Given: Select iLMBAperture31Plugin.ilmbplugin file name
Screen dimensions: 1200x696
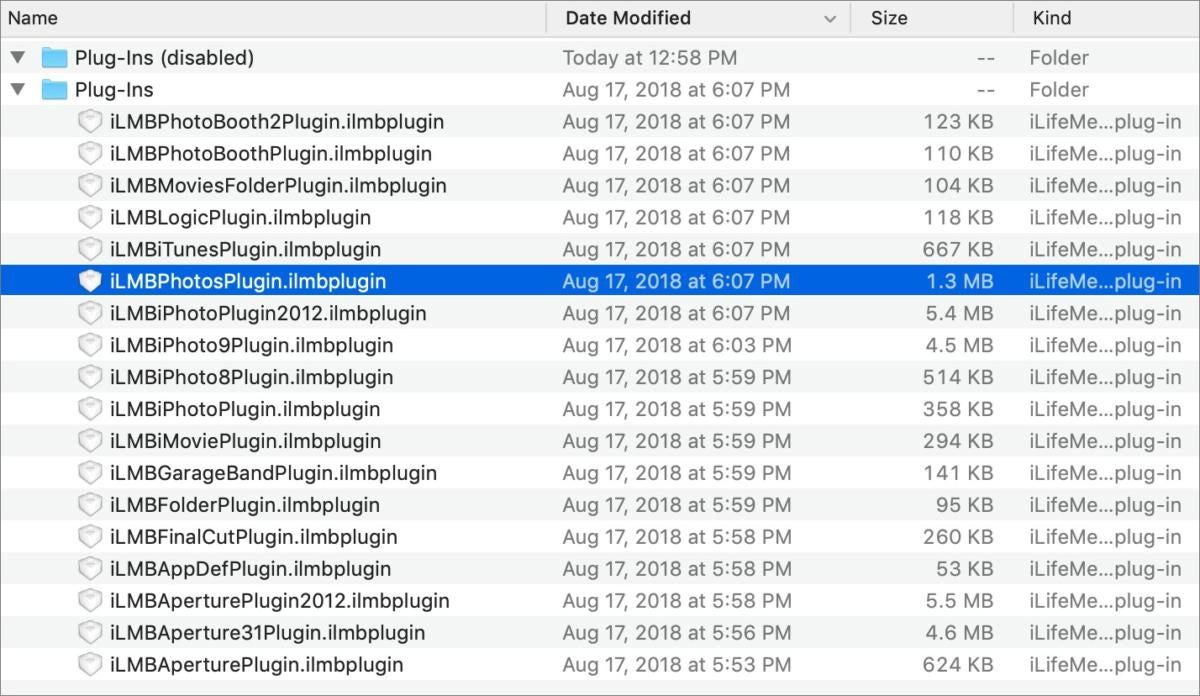Looking at the screenshot, I should (267, 633).
